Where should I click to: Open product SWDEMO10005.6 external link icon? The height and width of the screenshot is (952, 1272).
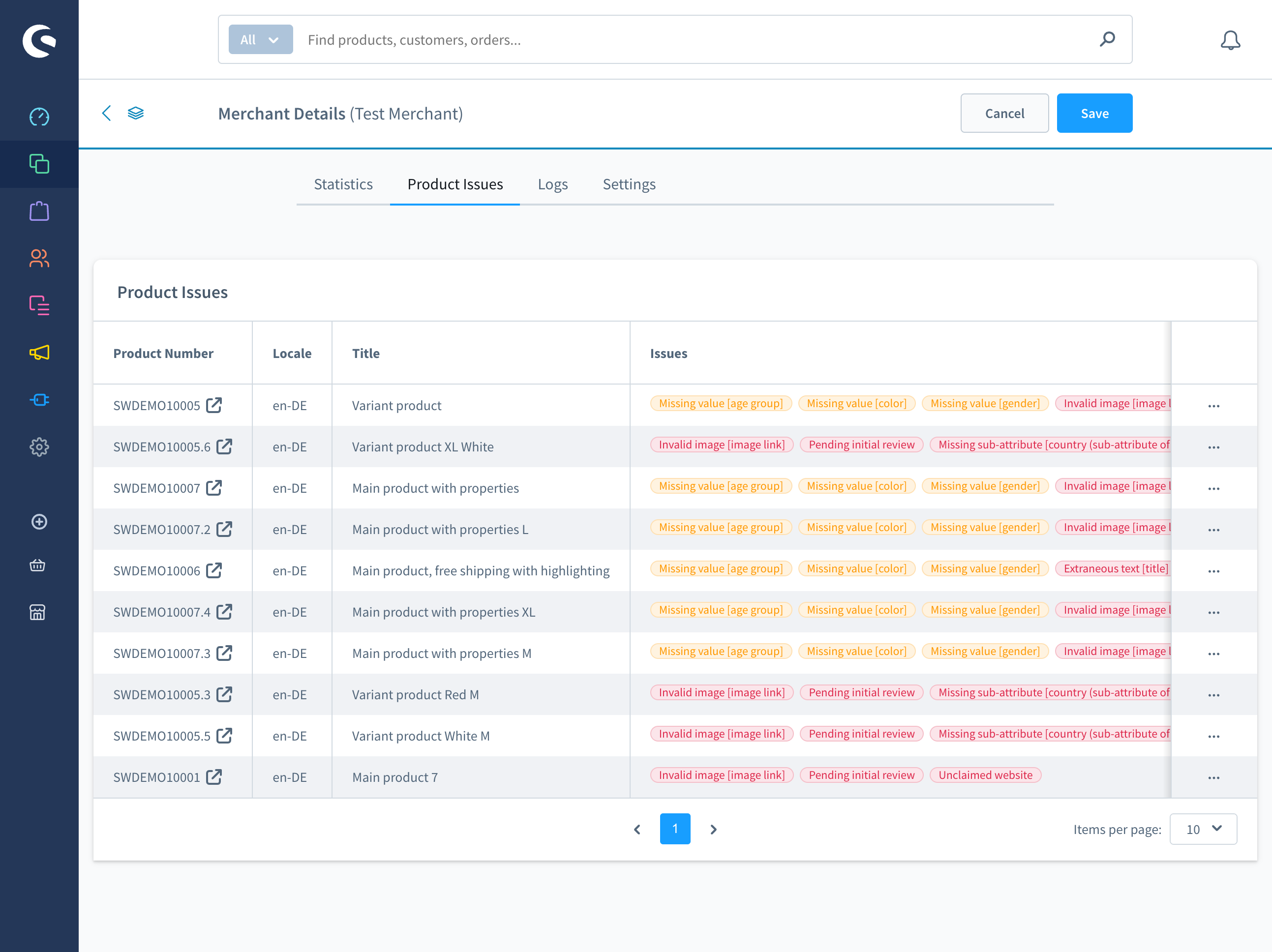coord(224,446)
